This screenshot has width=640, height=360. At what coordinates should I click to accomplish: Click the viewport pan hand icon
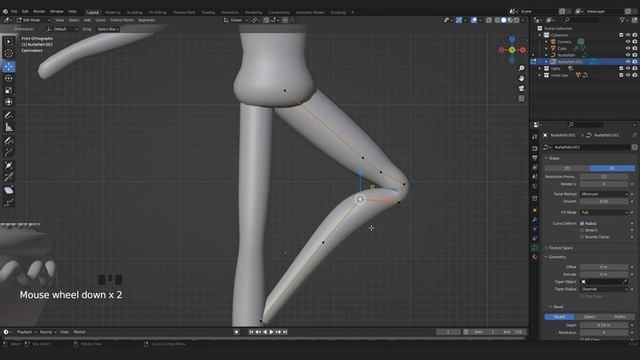pyautogui.click(x=521, y=78)
